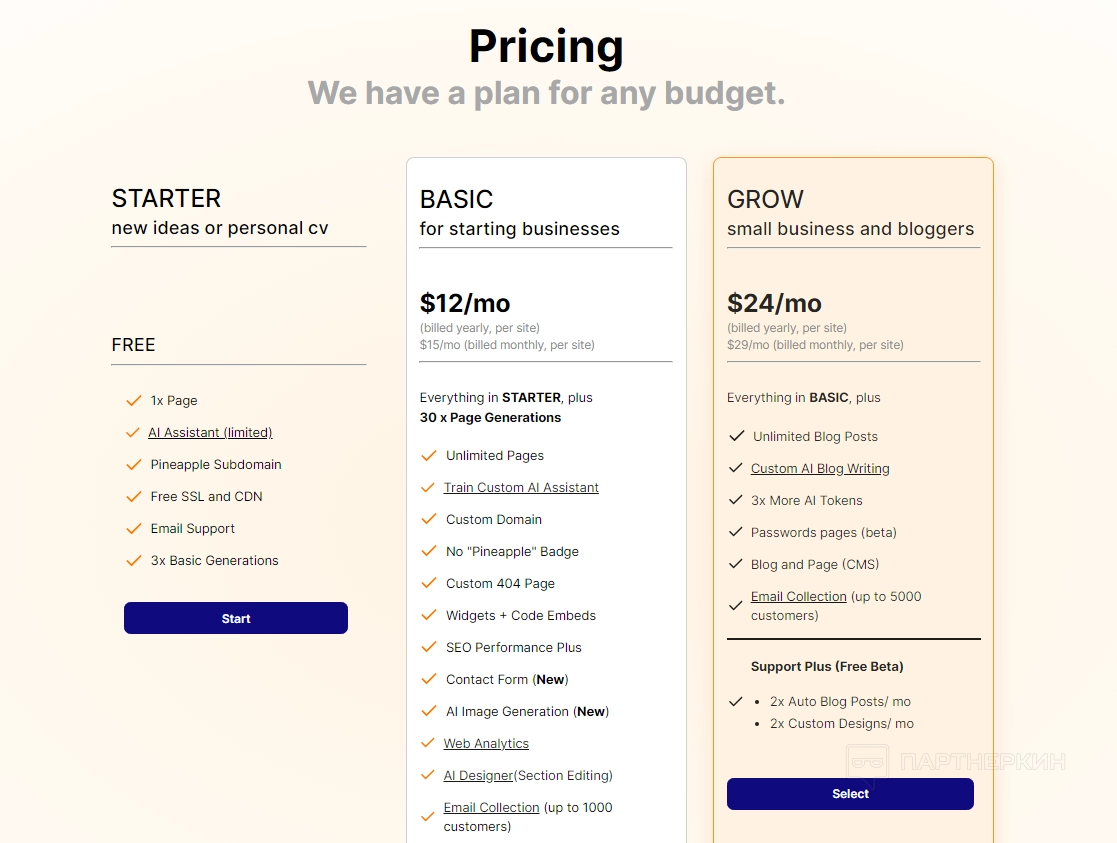Open the AI Assistant (limited) link
This screenshot has height=843, width=1117.
[x=210, y=433]
